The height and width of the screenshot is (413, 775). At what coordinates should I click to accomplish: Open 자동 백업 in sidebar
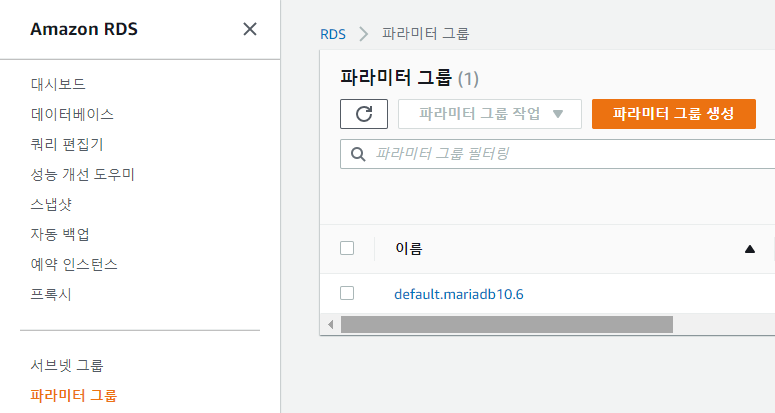point(60,234)
